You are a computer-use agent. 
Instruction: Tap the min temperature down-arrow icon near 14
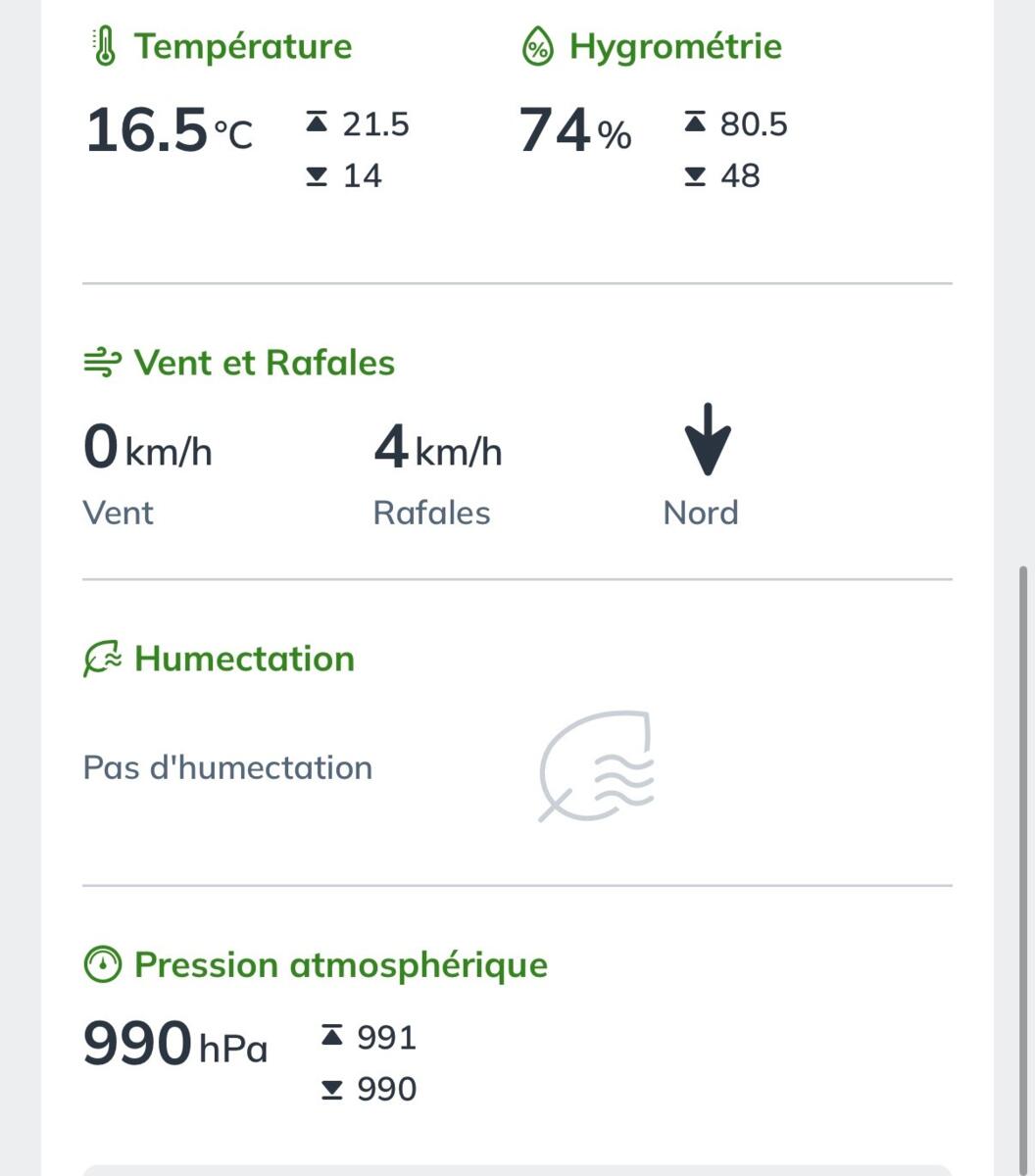coord(316,176)
